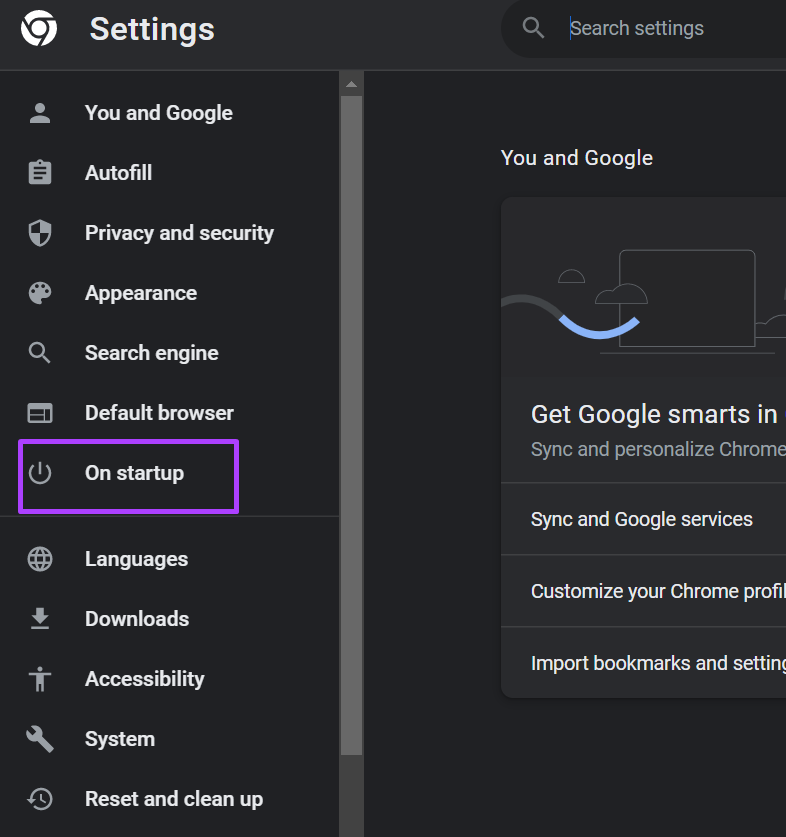Open the Default browser section
The image size is (786, 837).
click(159, 413)
